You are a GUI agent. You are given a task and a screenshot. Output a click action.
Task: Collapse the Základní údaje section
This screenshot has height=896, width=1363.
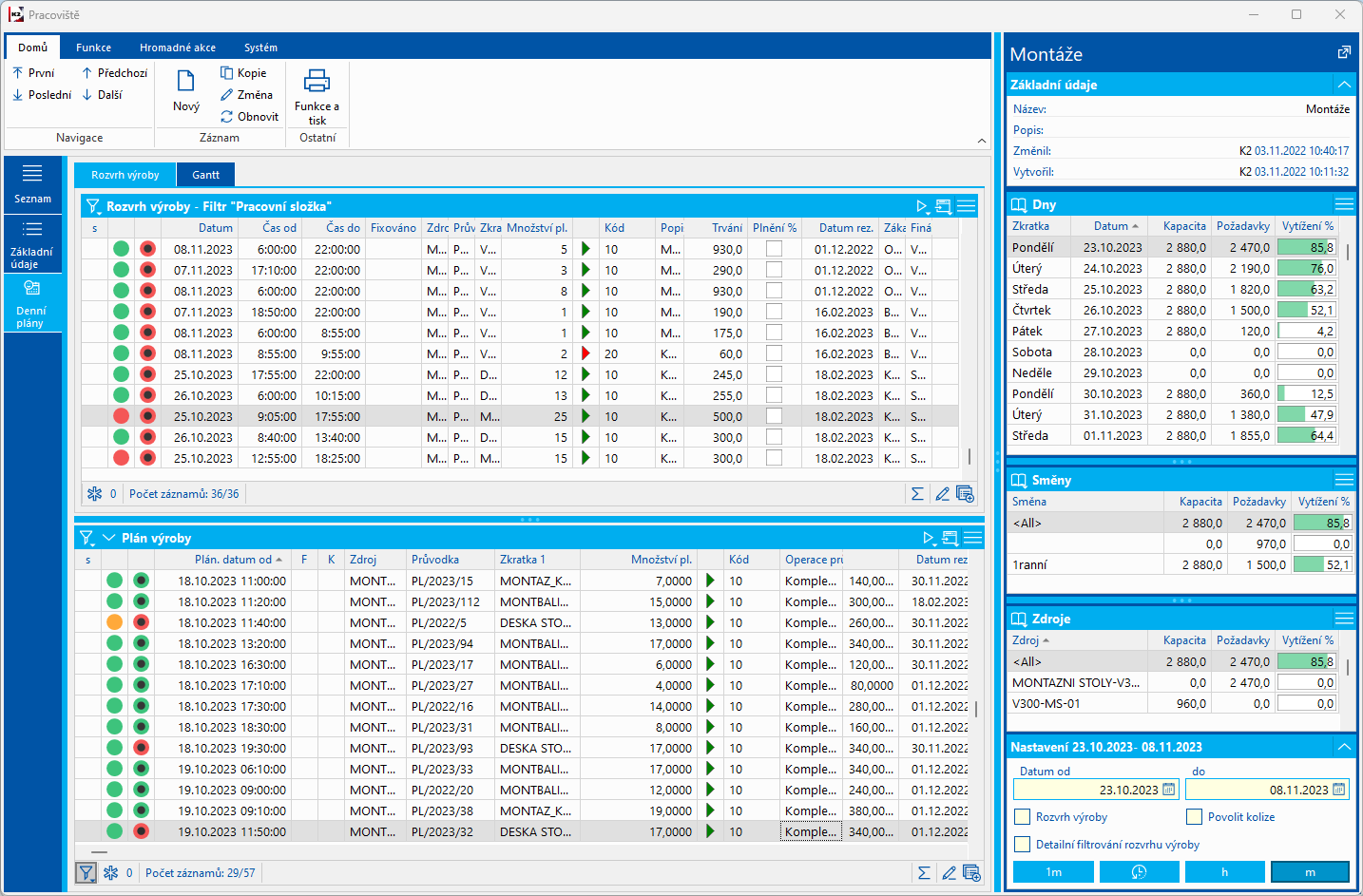(1344, 85)
